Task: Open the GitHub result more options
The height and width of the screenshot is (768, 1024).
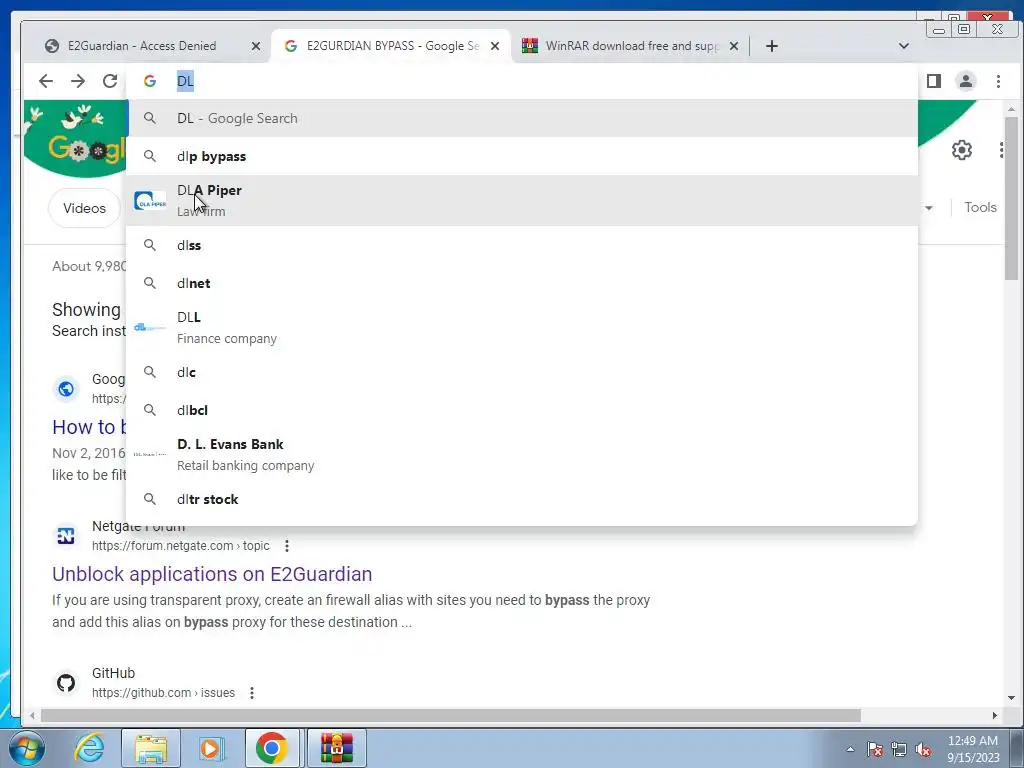Action: 252,693
